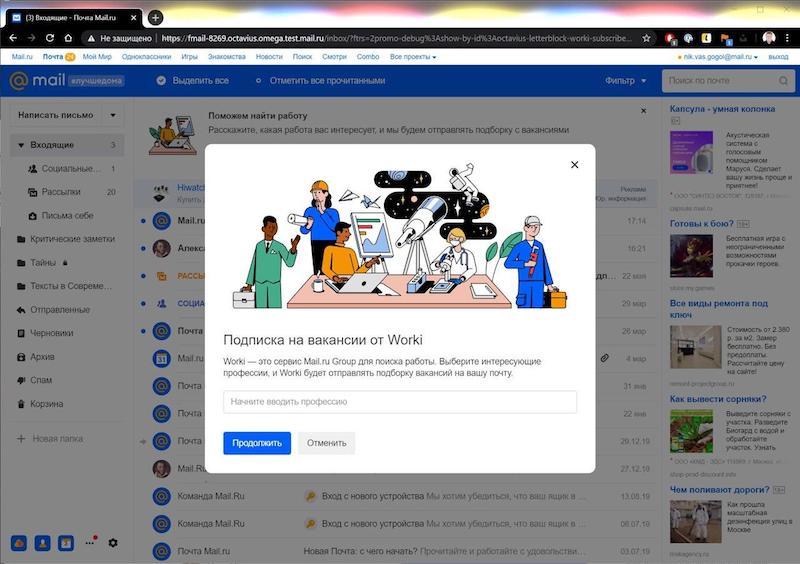Click attachment paperclip on 4 мар message
Viewport: 800px width, 564px height.
tap(605, 358)
